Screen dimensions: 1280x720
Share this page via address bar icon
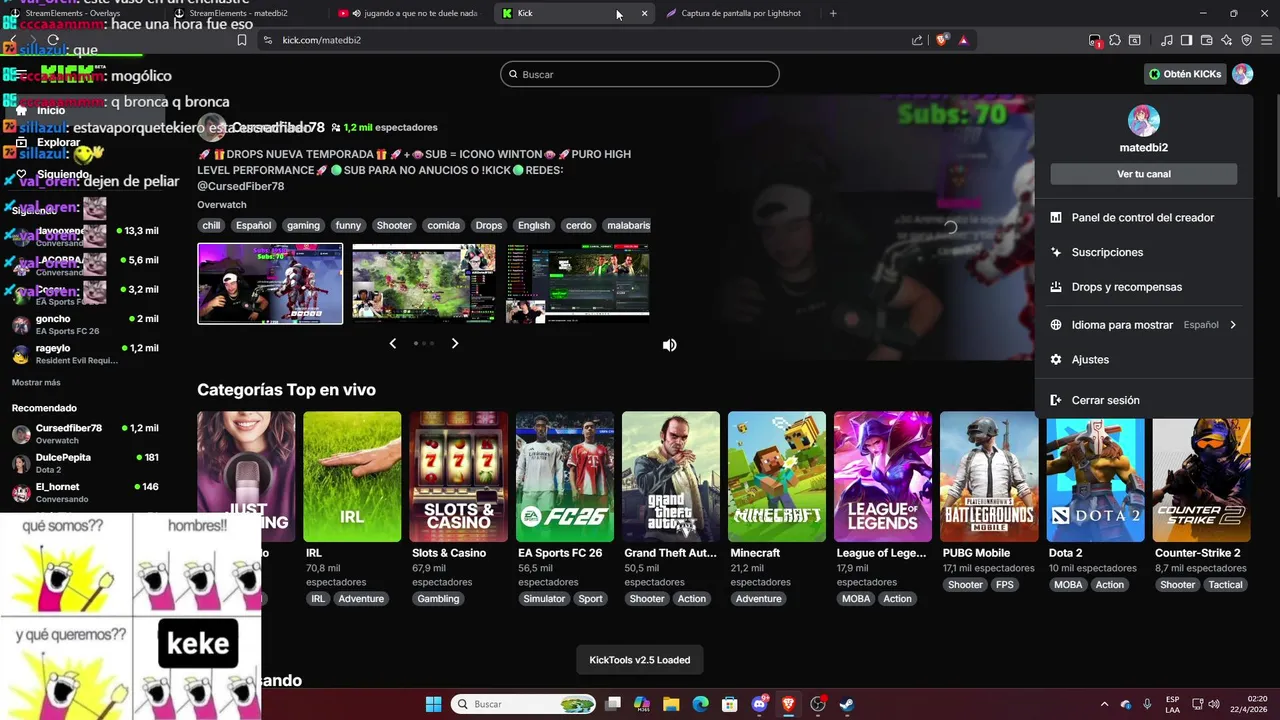(x=917, y=40)
